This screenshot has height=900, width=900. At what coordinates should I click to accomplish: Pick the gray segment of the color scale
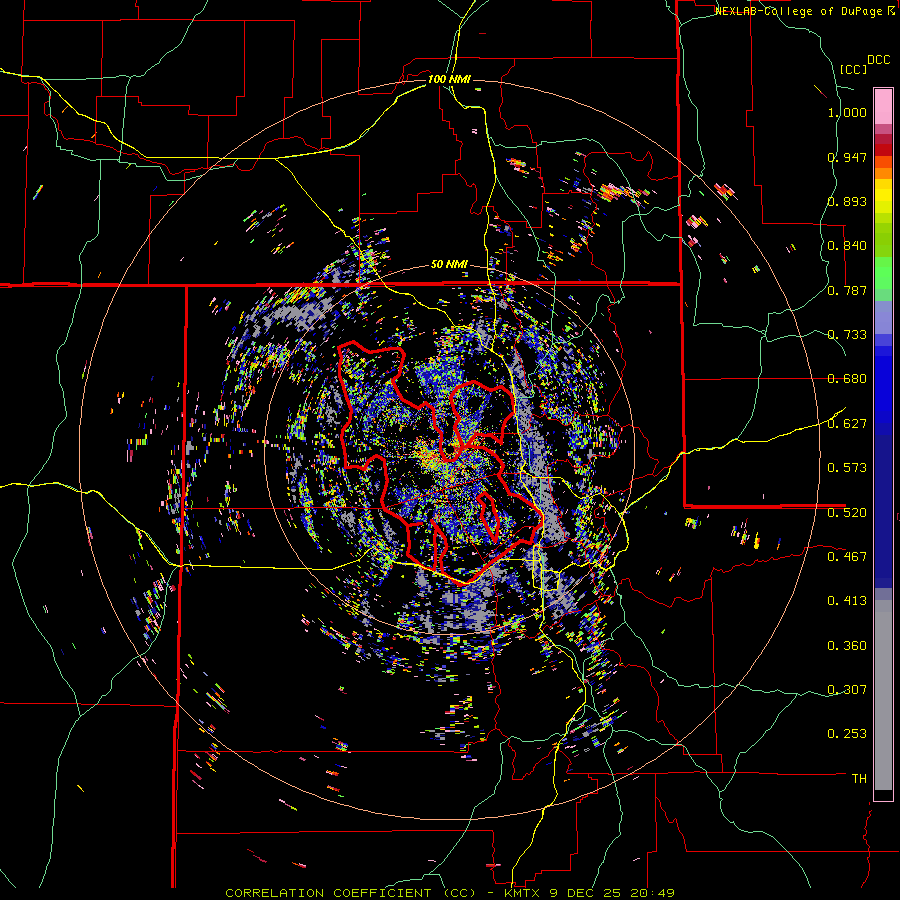coord(883,695)
